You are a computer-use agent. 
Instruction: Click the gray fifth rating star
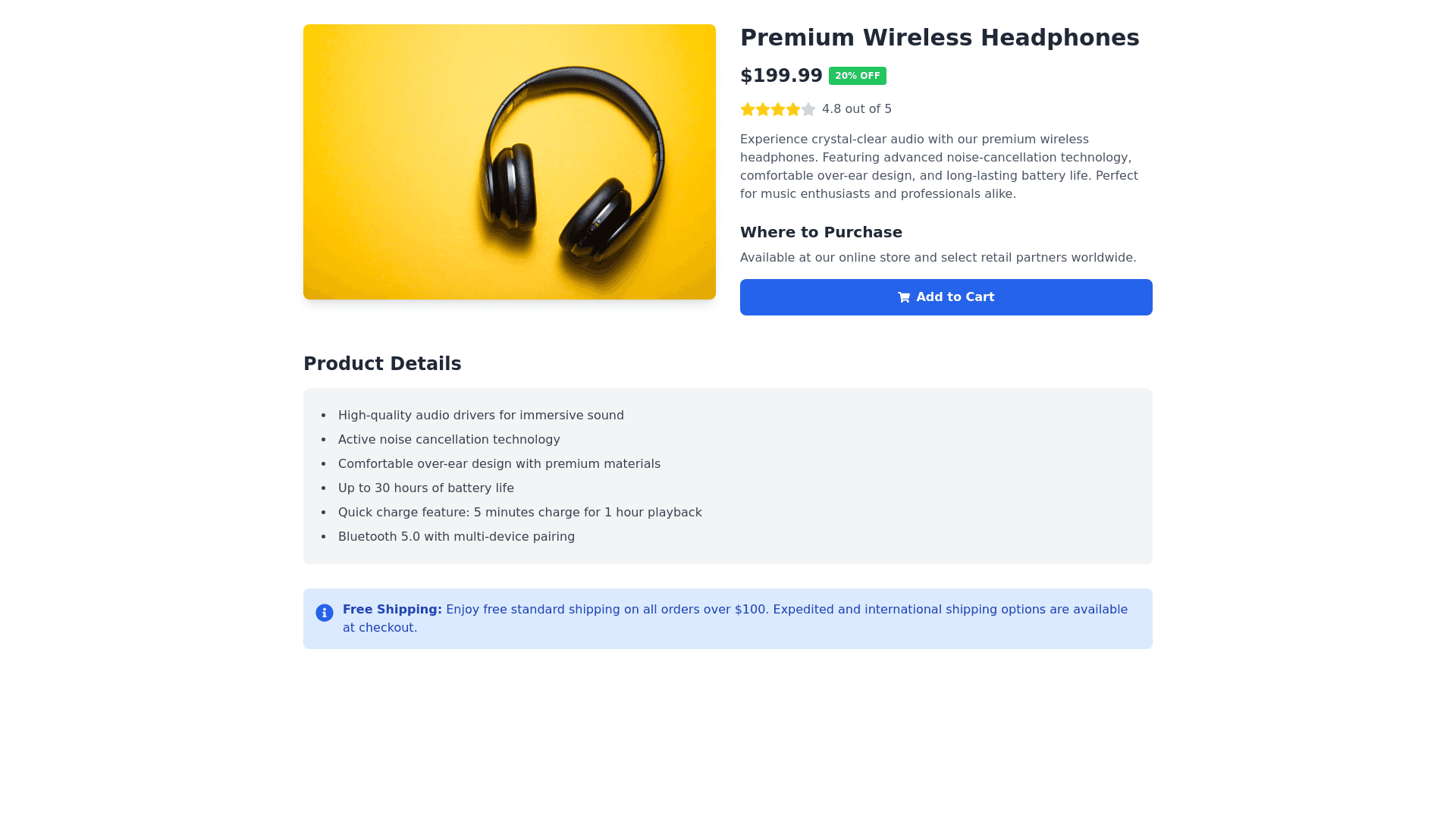click(808, 109)
